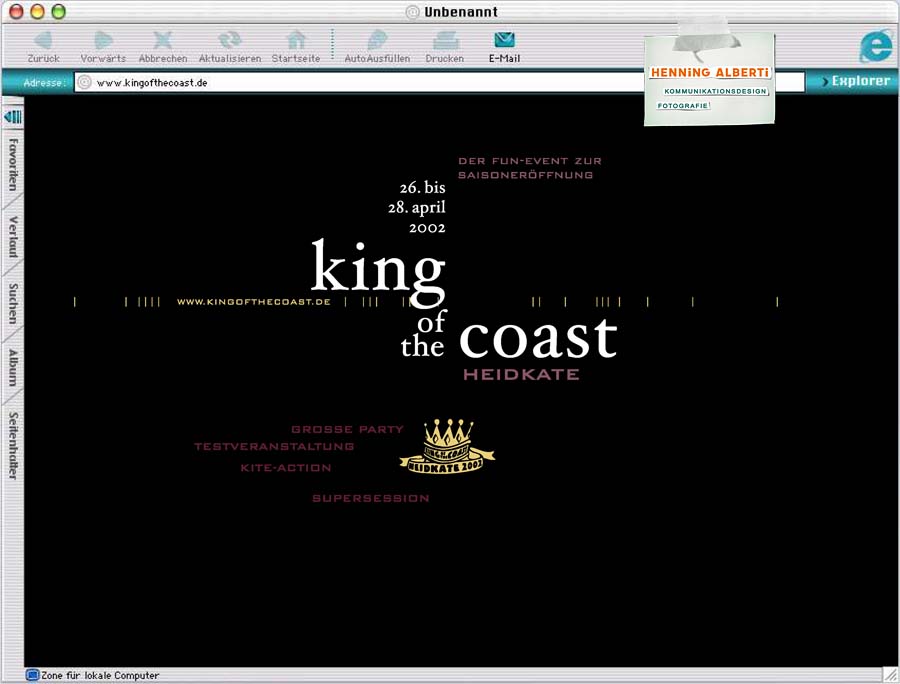Open the Suchen side tab
Screen dimensions: 900x684
pyautogui.click(x=13, y=304)
